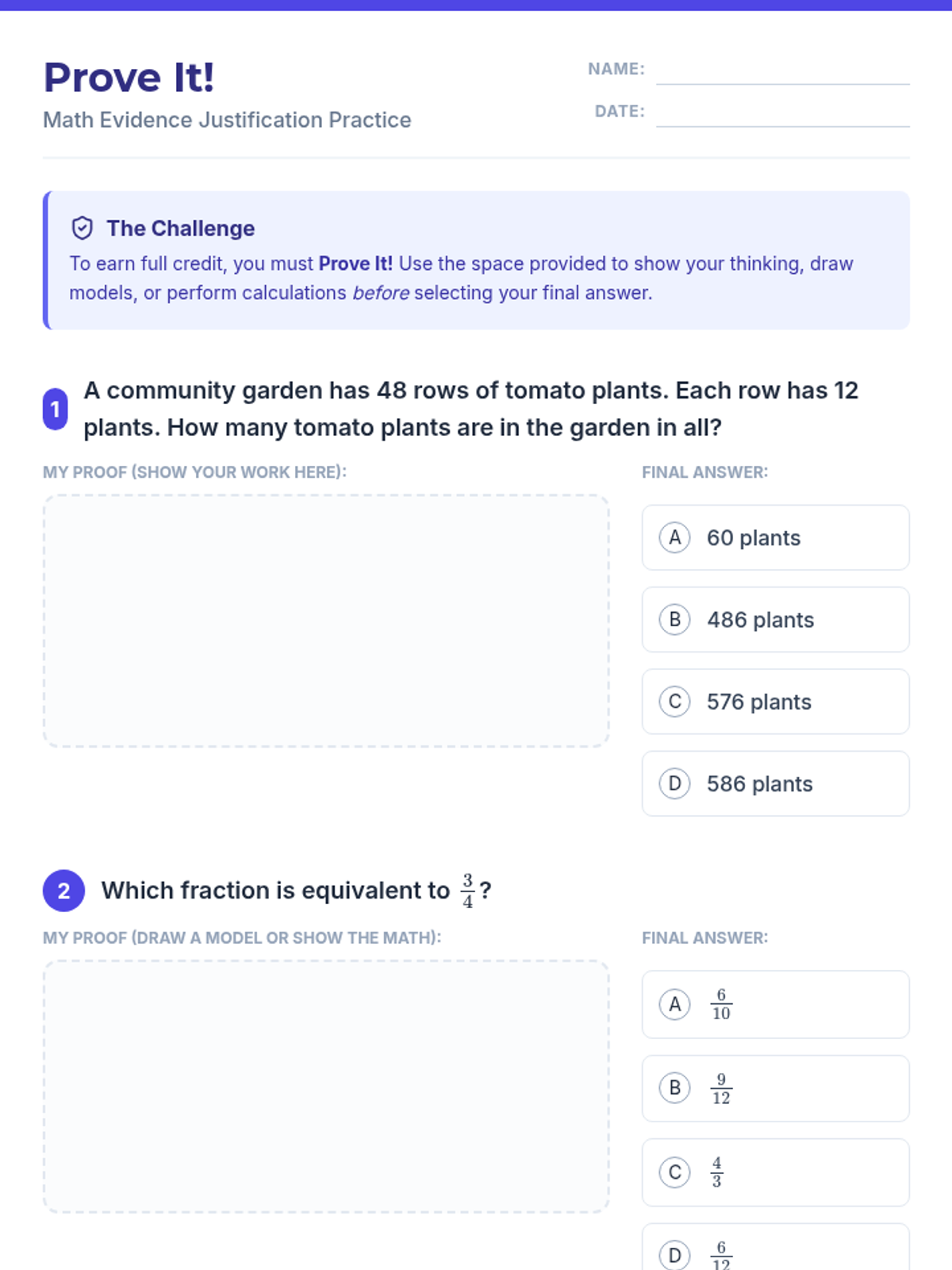
Task: Click the shield icon beside The Challenge
Action: (x=83, y=229)
